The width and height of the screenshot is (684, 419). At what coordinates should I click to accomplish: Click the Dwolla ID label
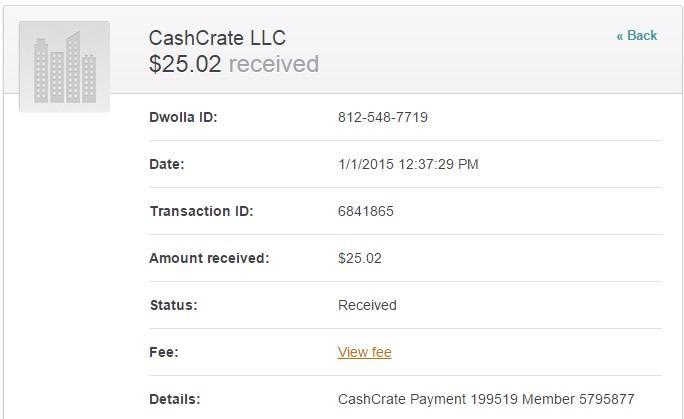coord(183,117)
